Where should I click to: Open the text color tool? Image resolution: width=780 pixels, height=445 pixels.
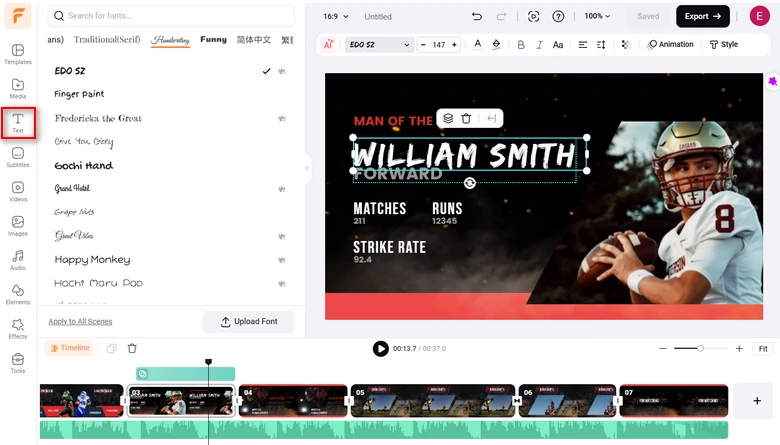tap(478, 44)
